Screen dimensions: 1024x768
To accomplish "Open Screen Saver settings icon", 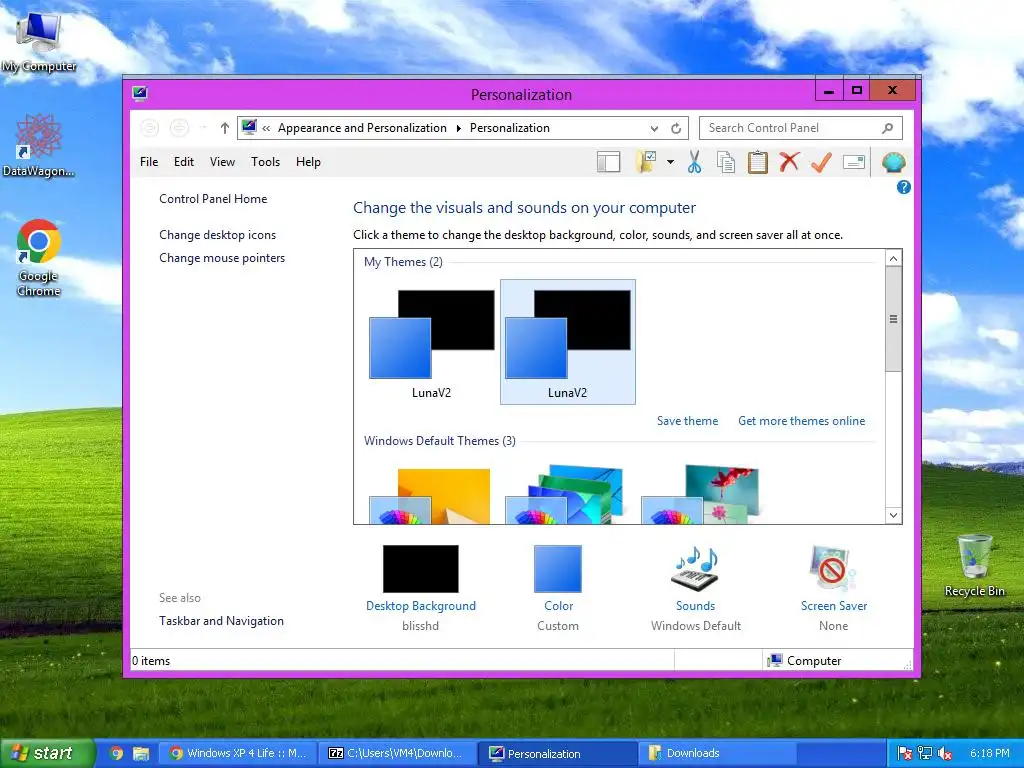I will point(833,569).
